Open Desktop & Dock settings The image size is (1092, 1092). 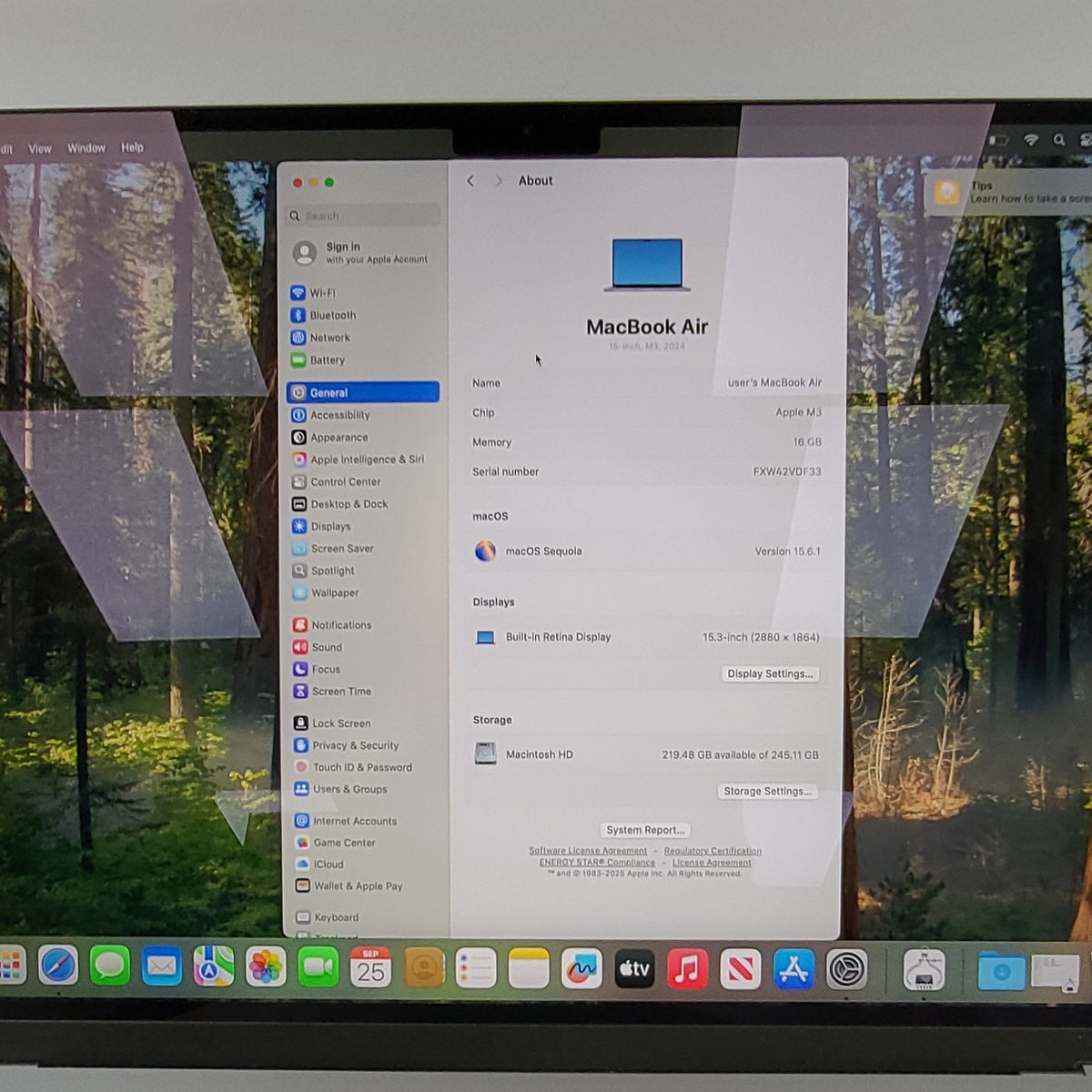[x=339, y=504]
